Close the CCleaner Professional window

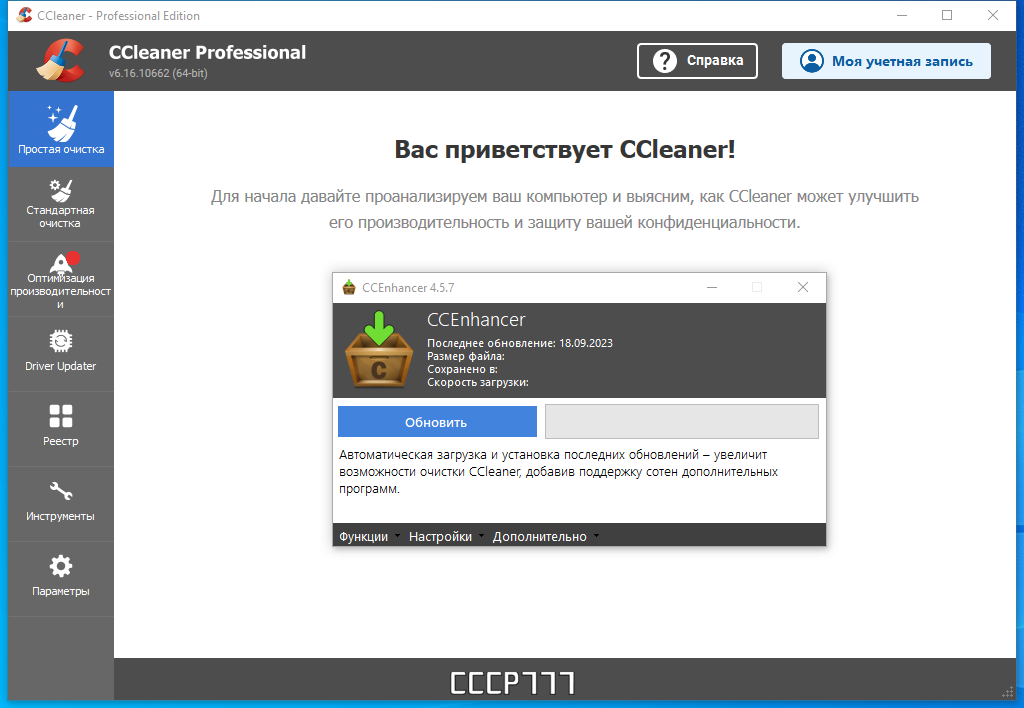tap(993, 15)
